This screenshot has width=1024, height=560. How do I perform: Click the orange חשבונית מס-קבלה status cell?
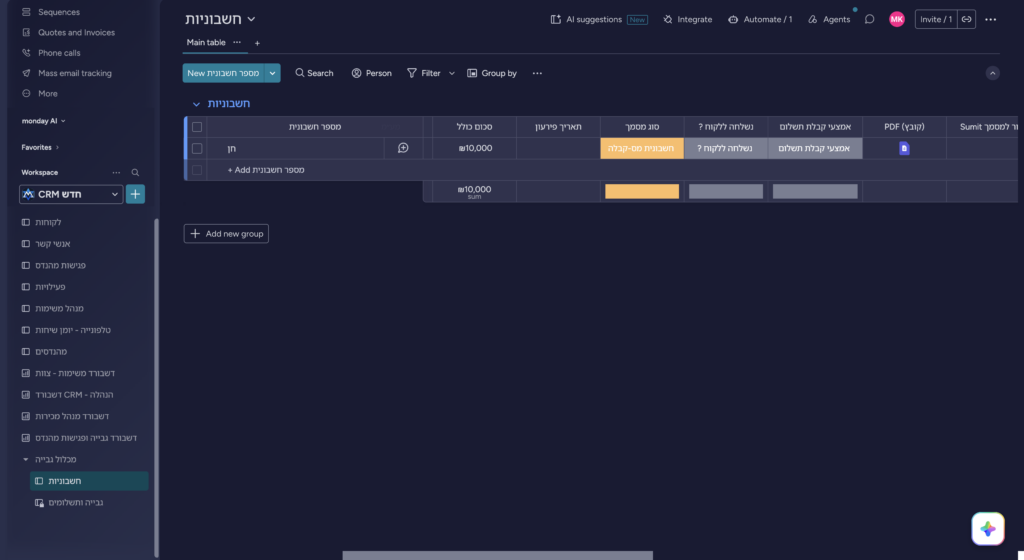click(x=642, y=148)
